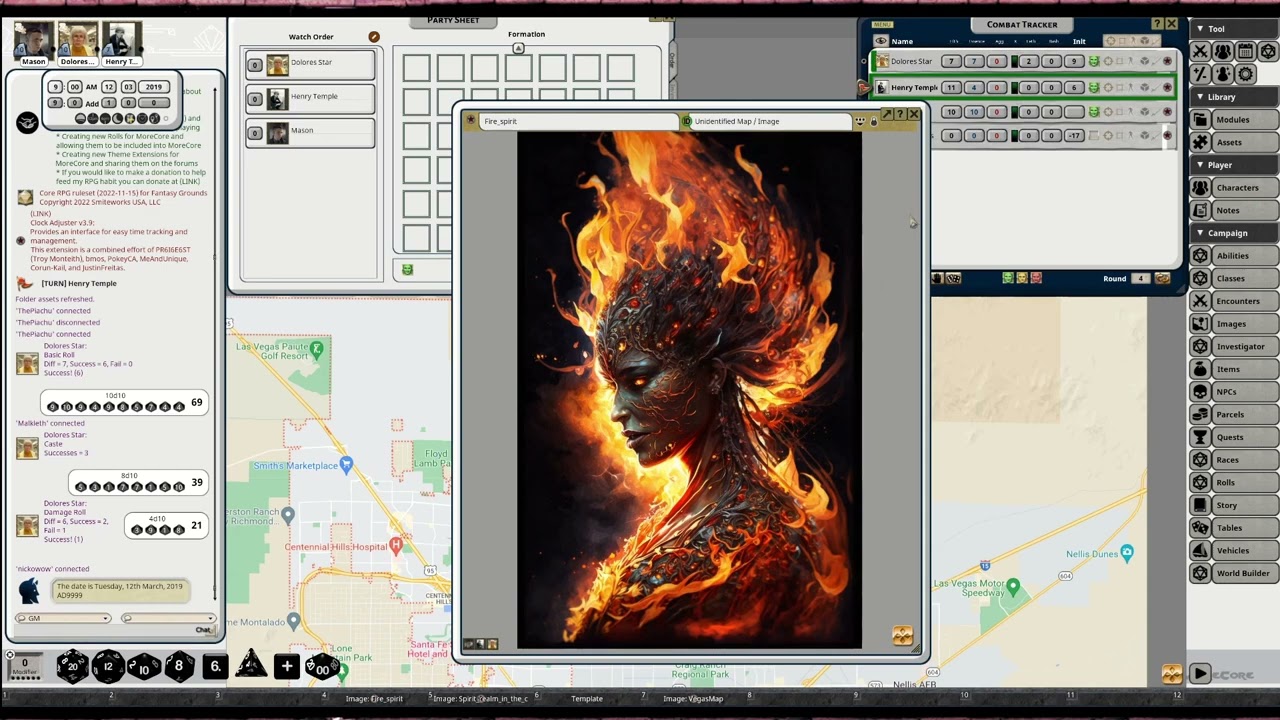Click the Story sidebar icon

click(x=1201, y=505)
